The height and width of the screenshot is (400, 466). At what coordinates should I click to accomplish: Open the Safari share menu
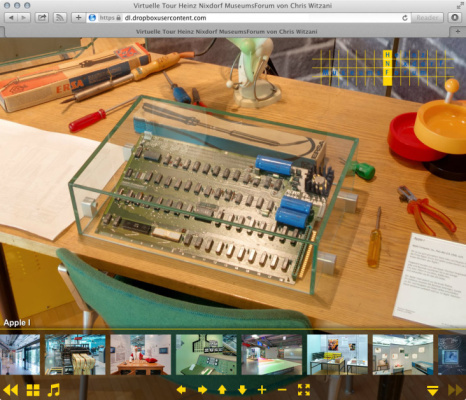click(x=42, y=18)
